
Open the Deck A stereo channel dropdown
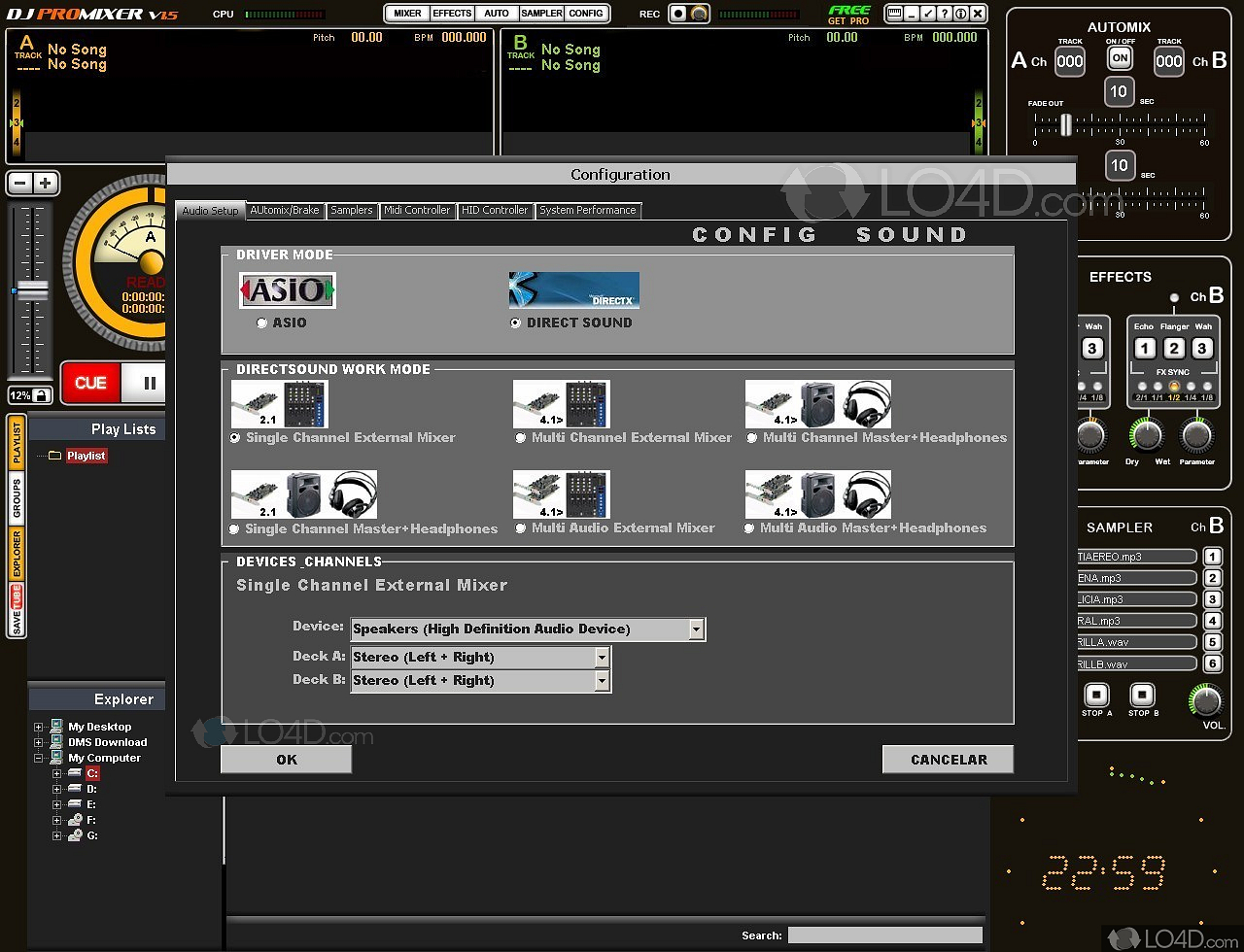coord(602,657)
